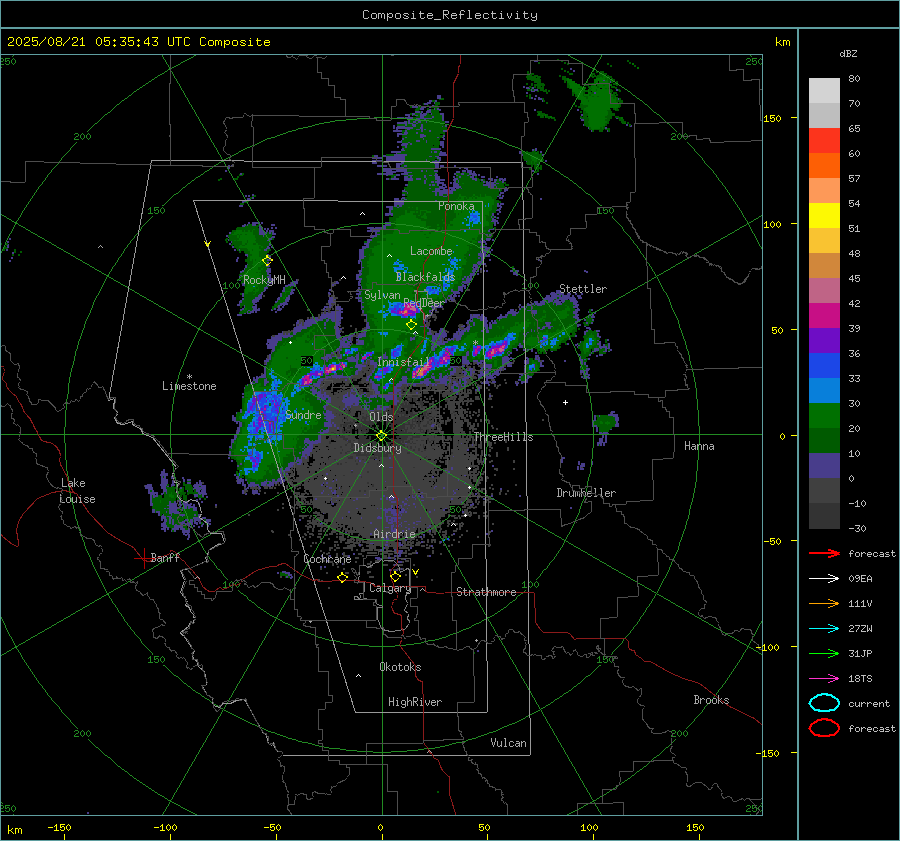Click the Didsbury town label
The width and height of the screenshot is (900, 841).
pyautogui.click(x=377, y=448)
